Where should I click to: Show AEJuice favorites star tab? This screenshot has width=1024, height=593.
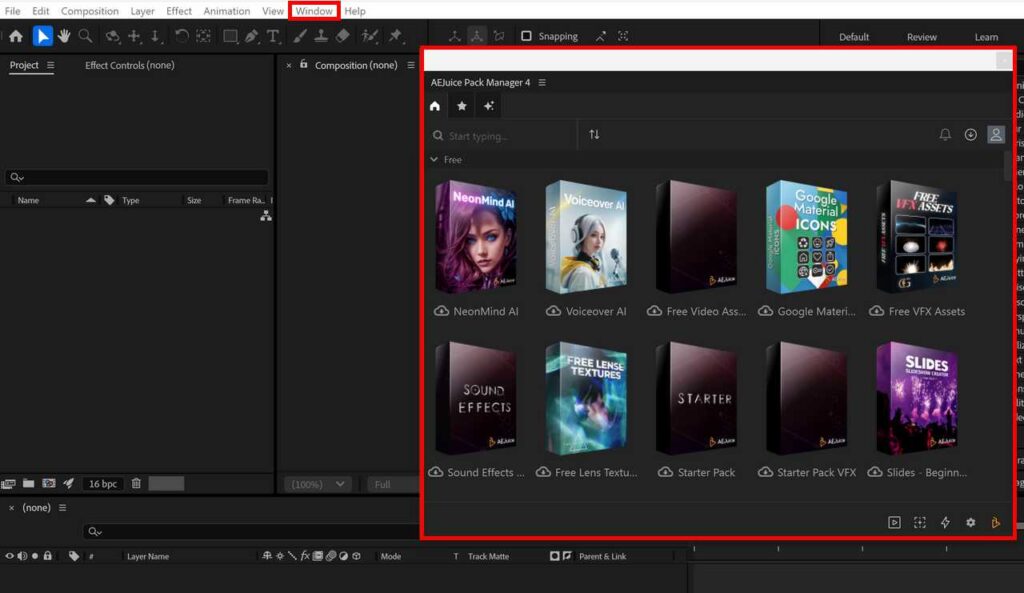point(462,106)
